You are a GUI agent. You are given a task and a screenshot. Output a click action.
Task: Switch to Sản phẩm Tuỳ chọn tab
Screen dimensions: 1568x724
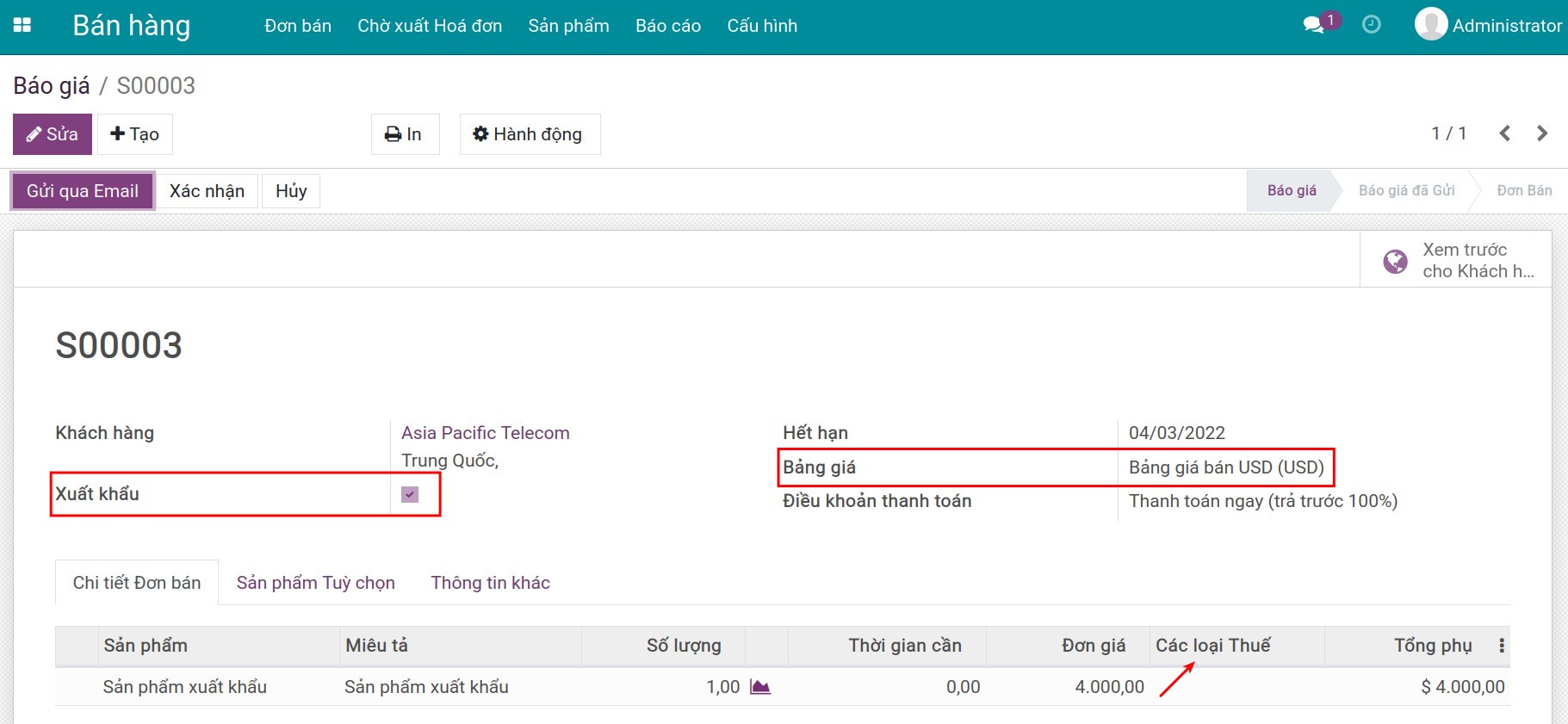[315, 583]
